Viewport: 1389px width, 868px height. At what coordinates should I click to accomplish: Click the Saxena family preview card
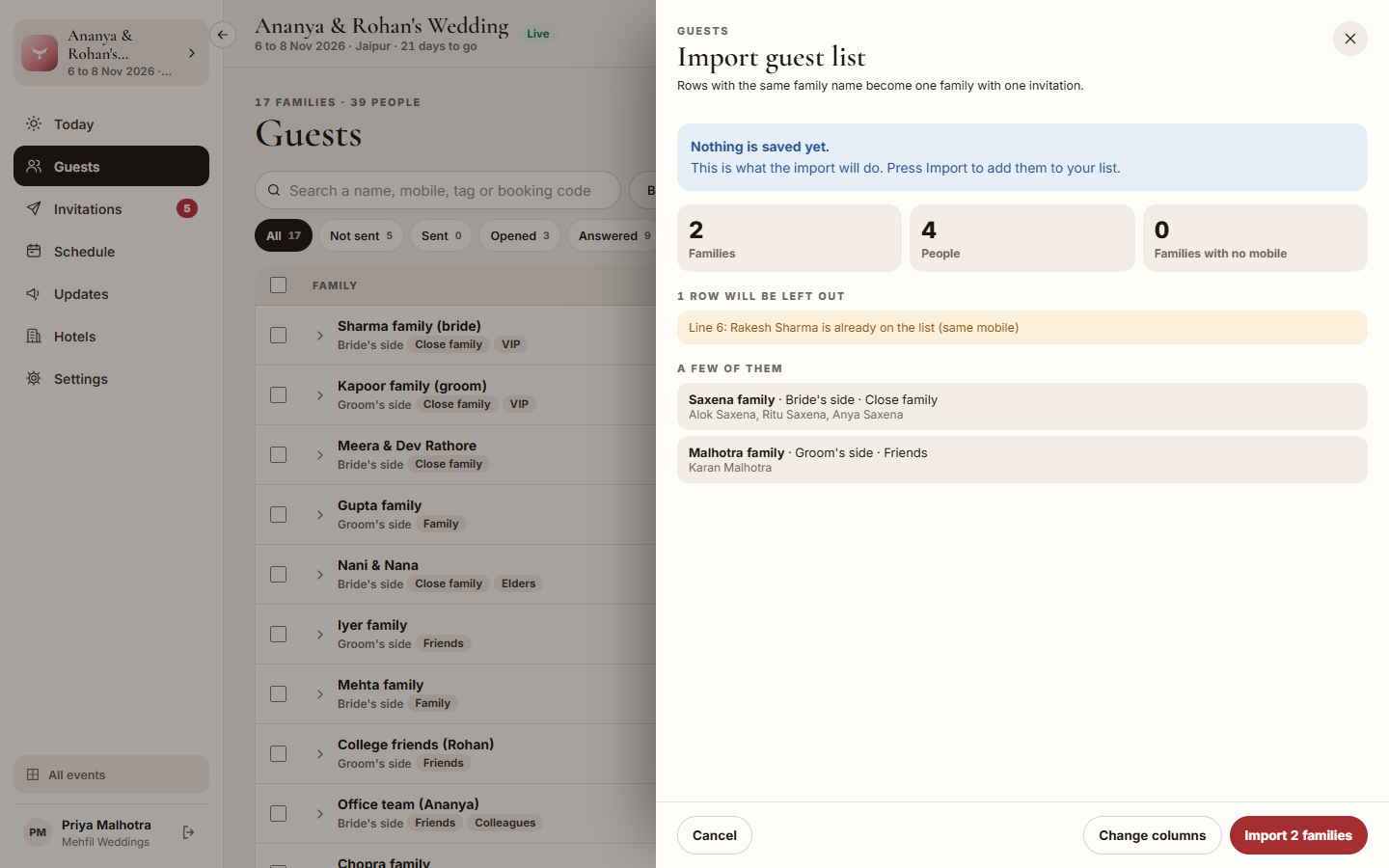tap(1022, 406)
